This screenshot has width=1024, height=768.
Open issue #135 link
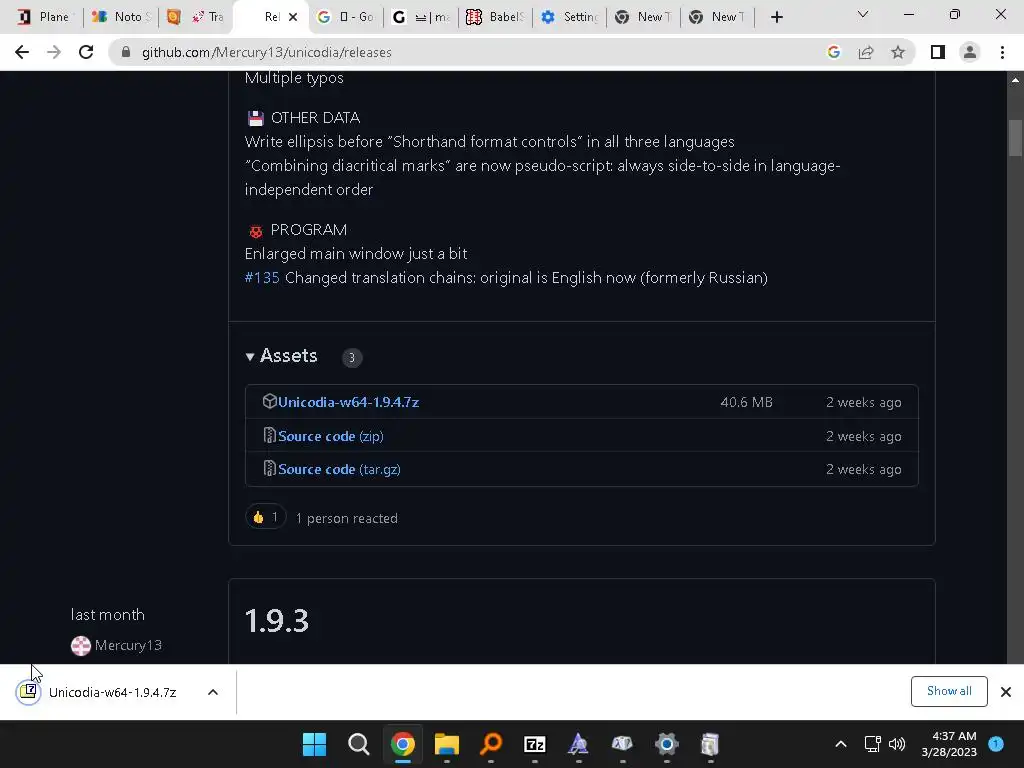tap(262, 278)
